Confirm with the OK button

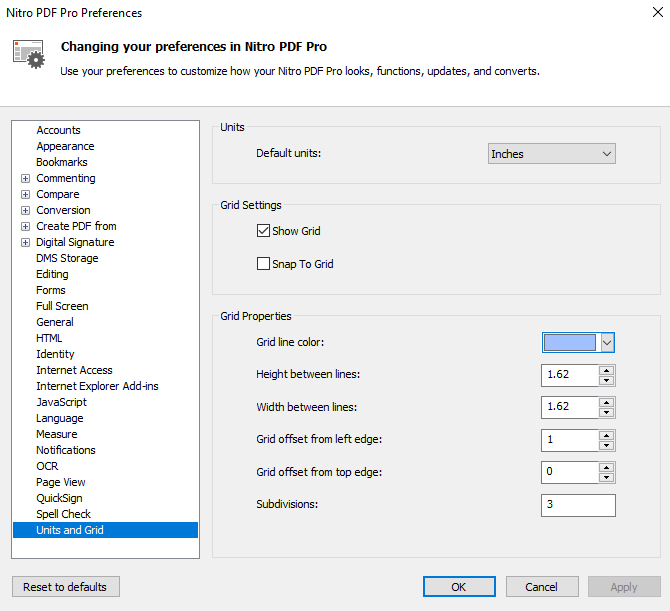pyautogui.click(x=459, y=587)
